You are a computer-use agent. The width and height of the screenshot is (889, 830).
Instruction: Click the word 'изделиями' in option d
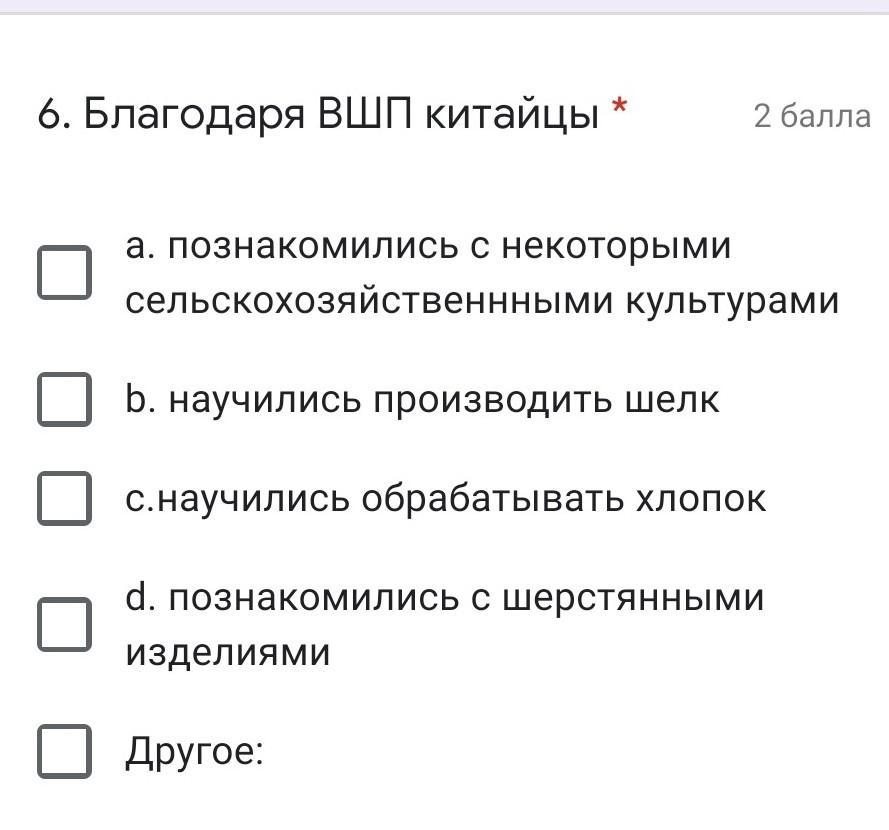(x=228, y=653)
